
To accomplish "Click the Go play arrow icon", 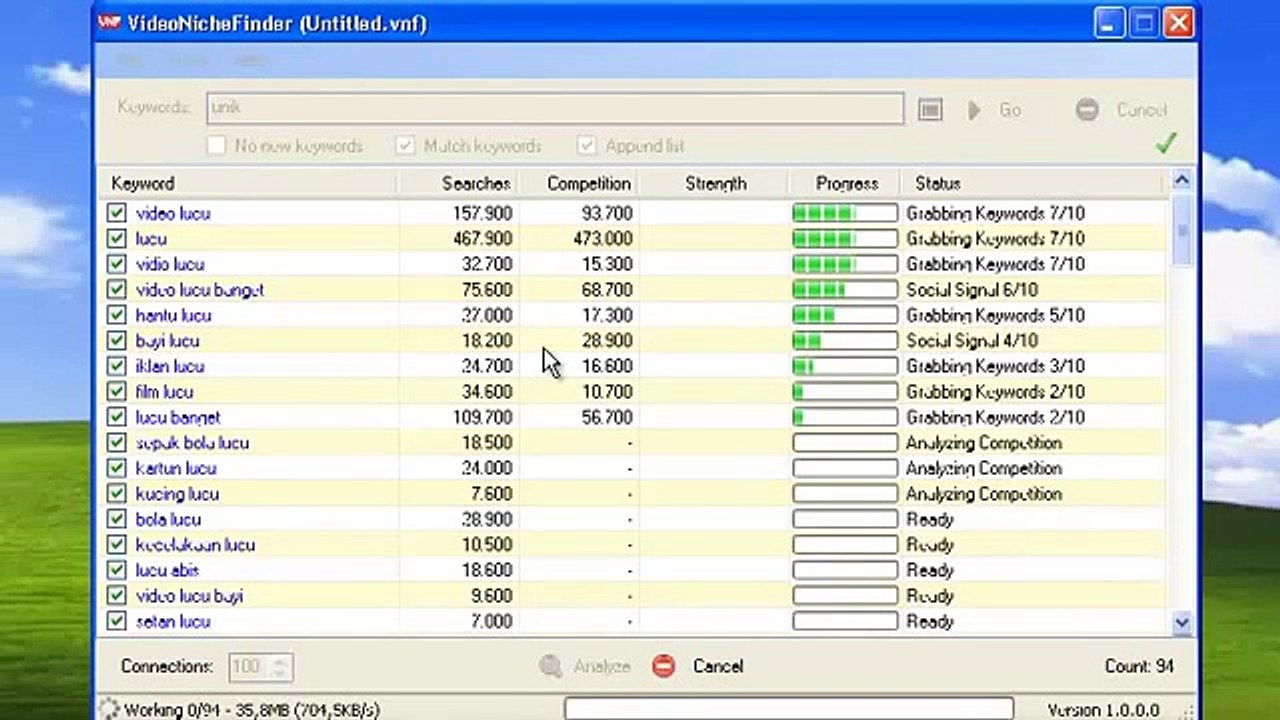I will tap(974, 110).
